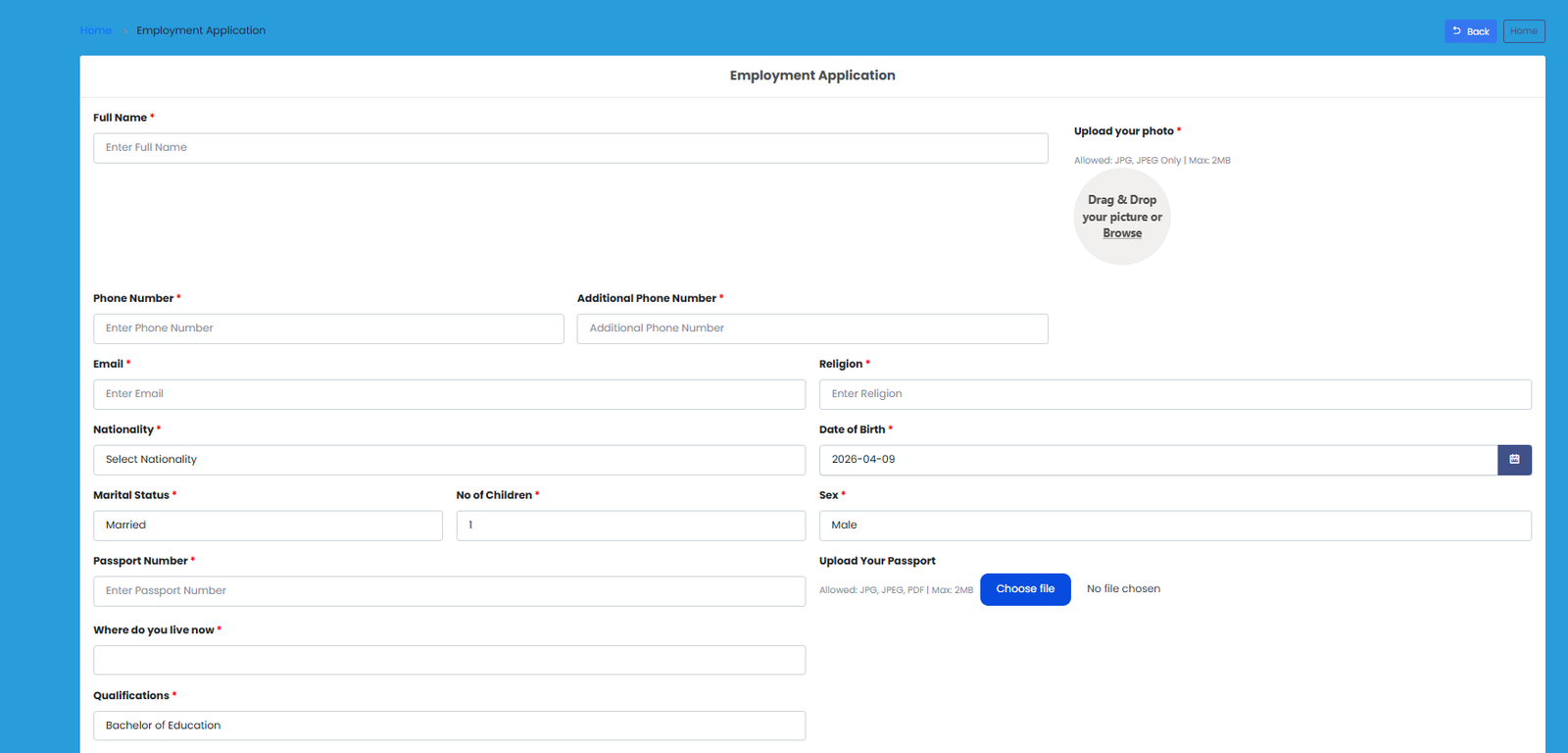
Task: Click the Enter Passport Number field
Action: (449, 591)
